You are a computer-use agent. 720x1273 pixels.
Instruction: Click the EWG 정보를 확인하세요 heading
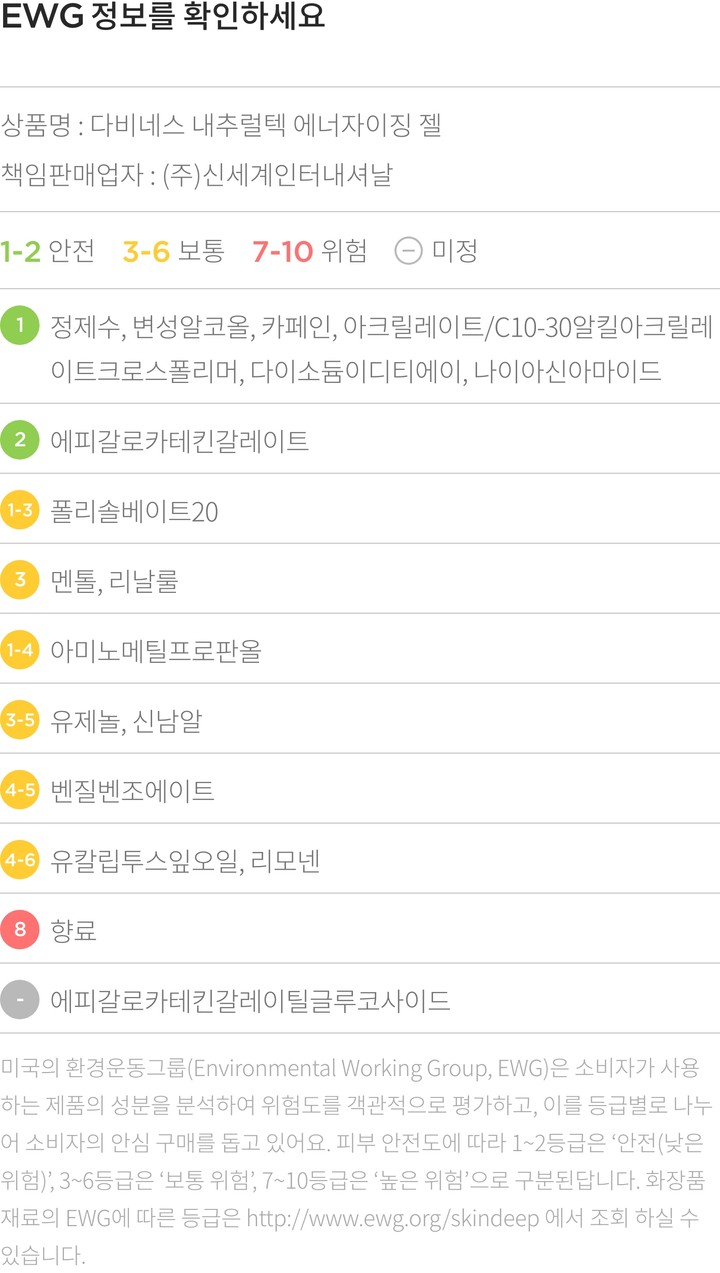point(163,19)
